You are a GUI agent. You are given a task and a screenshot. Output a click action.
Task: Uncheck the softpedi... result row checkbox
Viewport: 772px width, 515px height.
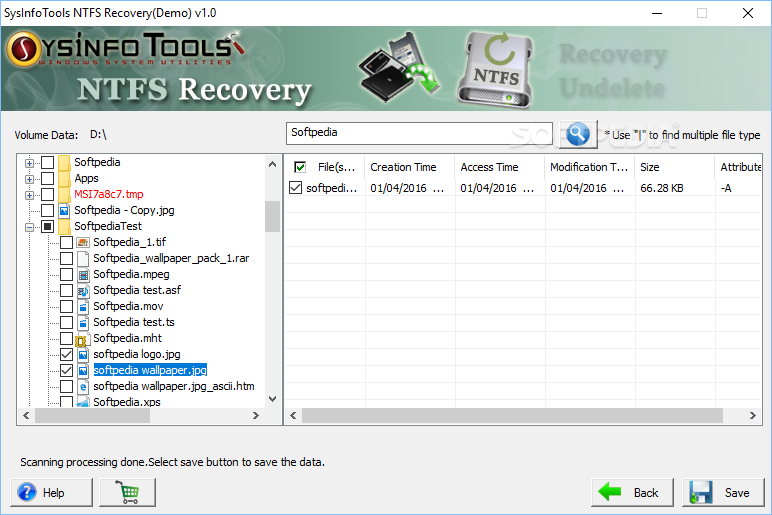(295, 188)
